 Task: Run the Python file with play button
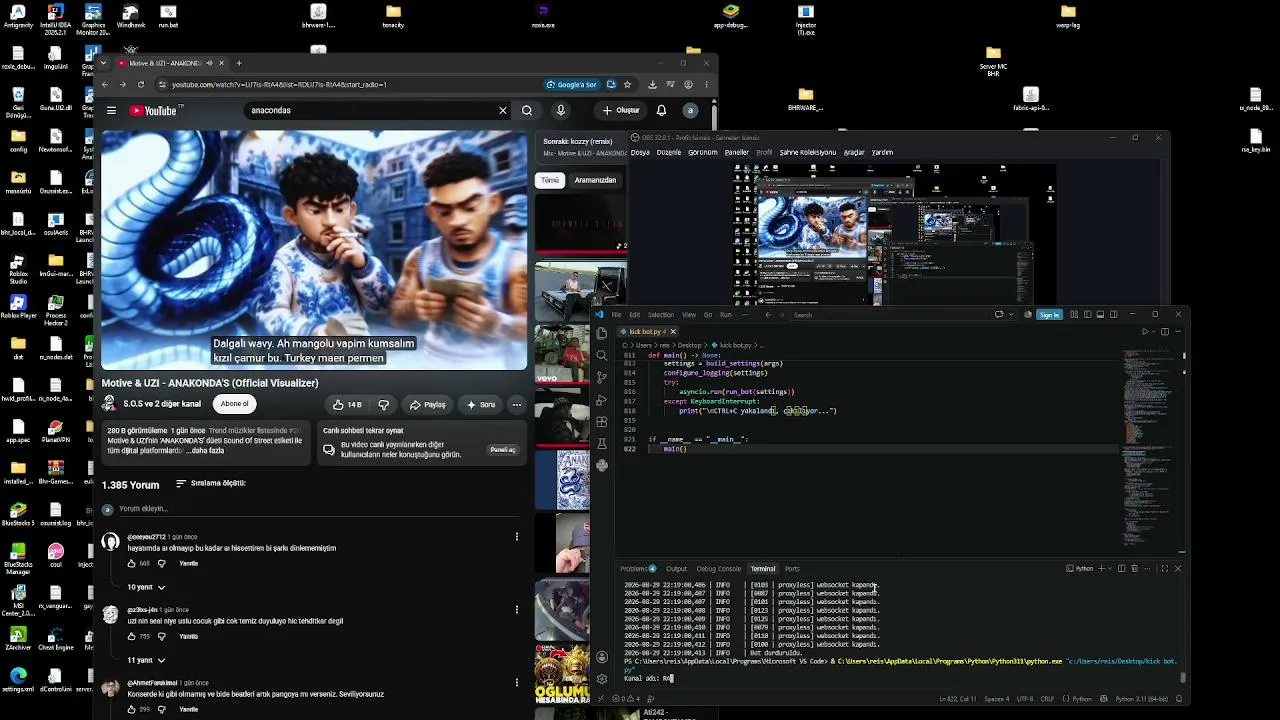1145,332
